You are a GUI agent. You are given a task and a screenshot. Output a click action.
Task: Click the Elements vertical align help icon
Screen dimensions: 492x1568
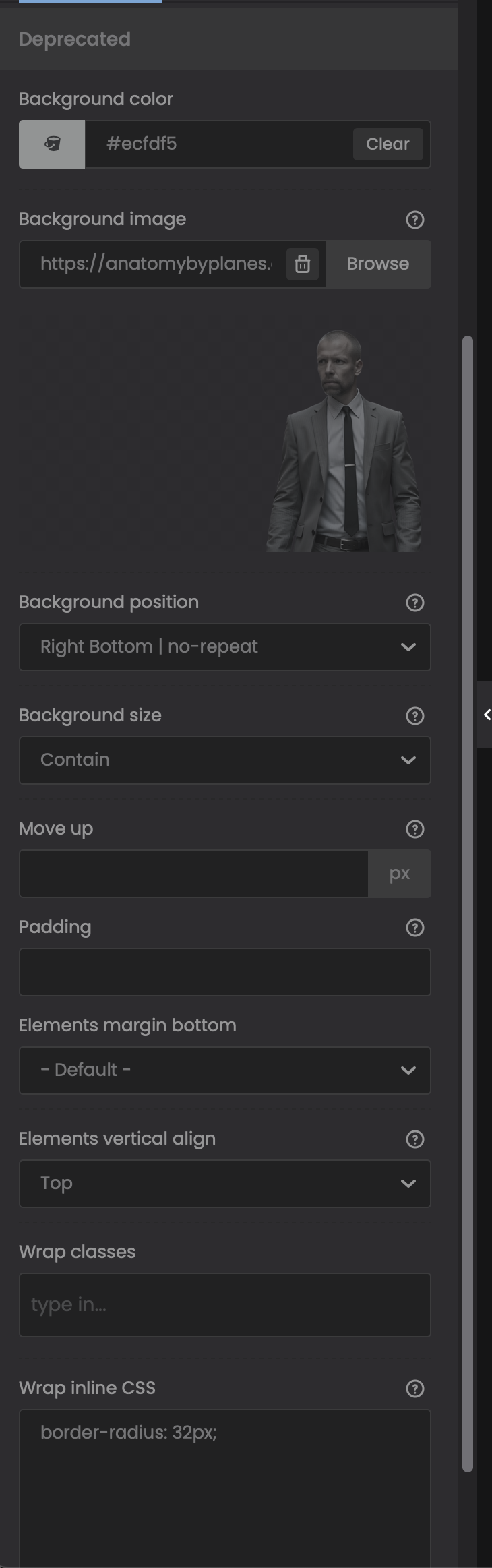click(415, 1139)
